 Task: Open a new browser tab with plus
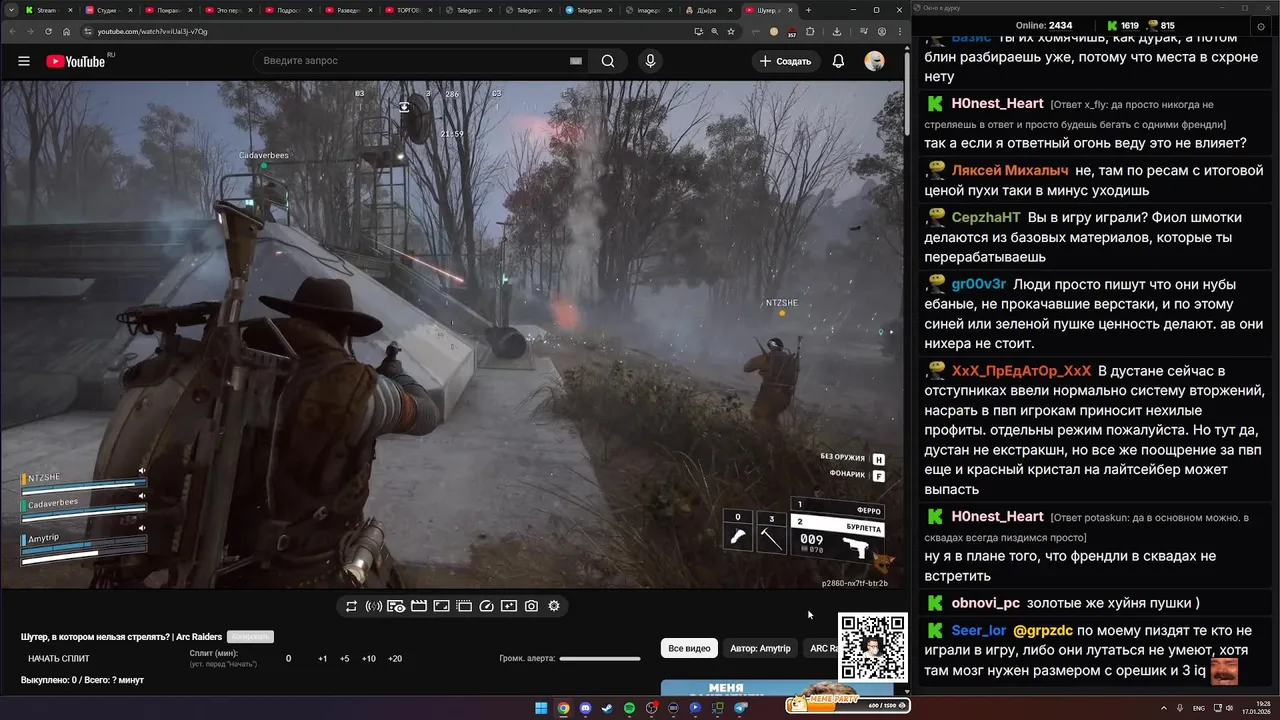click(808, 10)
